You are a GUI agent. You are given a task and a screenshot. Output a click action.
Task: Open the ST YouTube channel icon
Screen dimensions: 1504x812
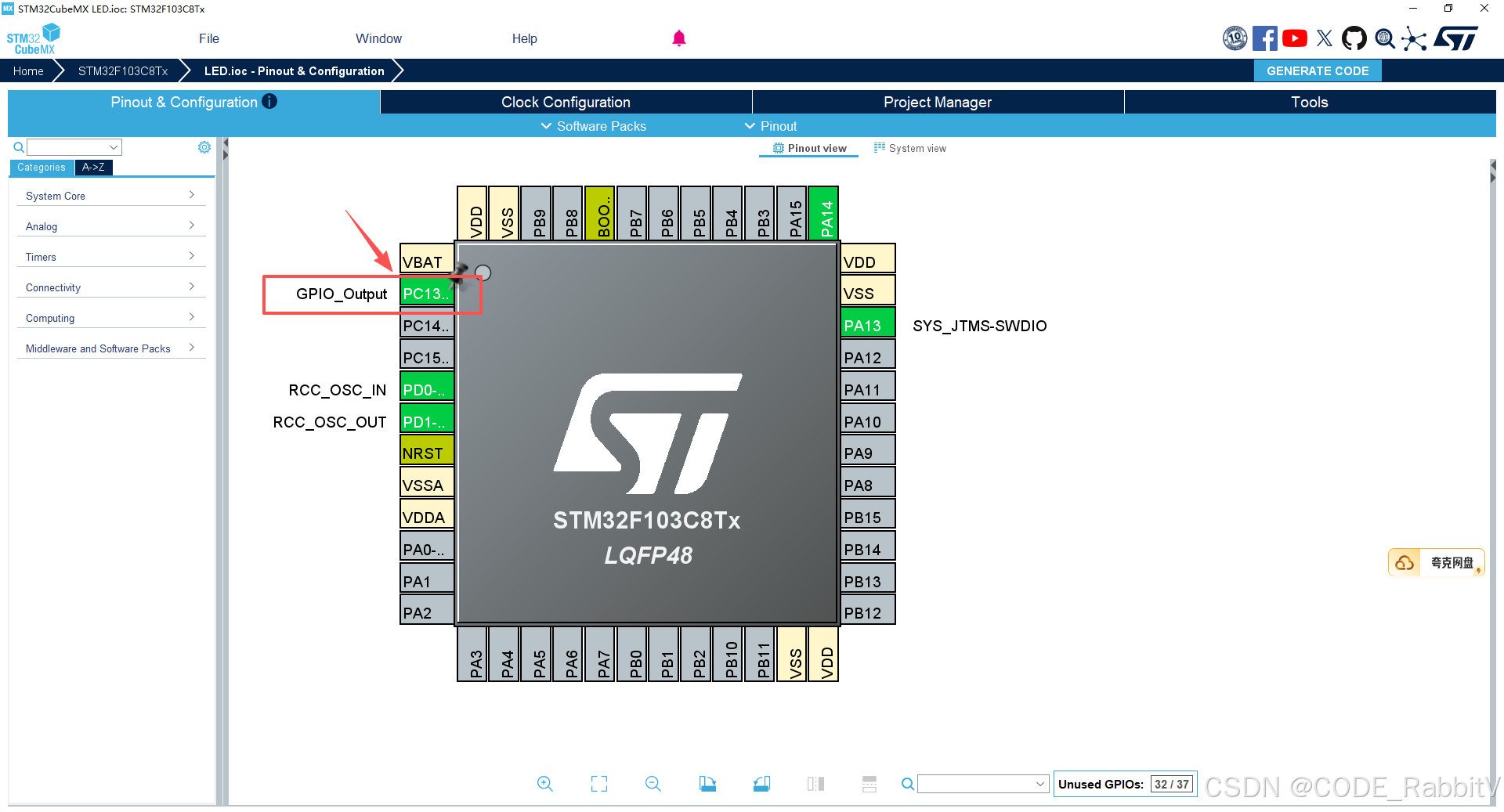click(1294, 38)
